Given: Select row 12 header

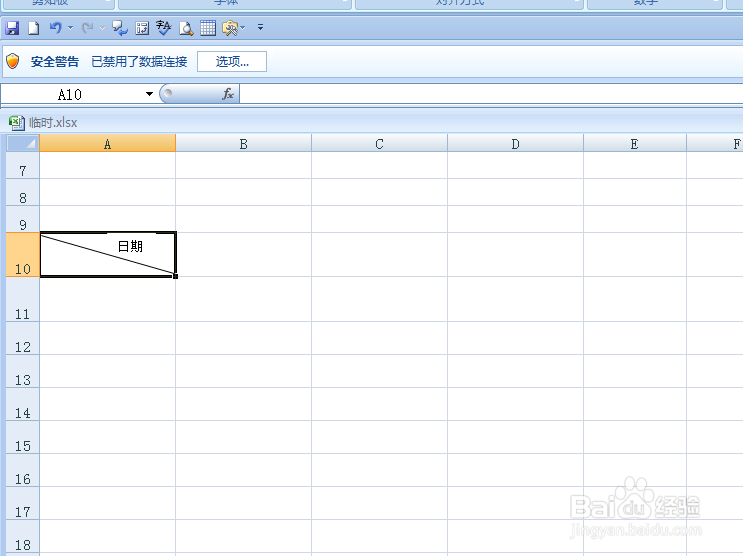Looking at the screenshot, I should 23,338.
